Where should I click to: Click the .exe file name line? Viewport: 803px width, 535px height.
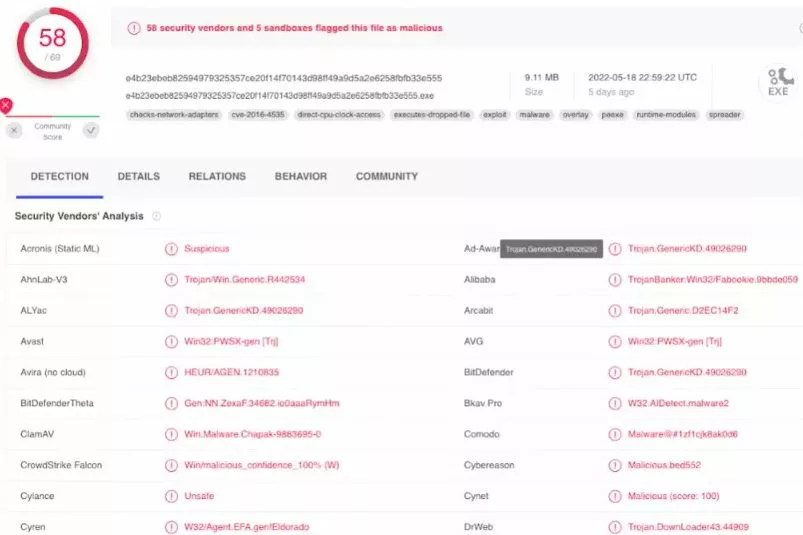(x=280, y=96)
